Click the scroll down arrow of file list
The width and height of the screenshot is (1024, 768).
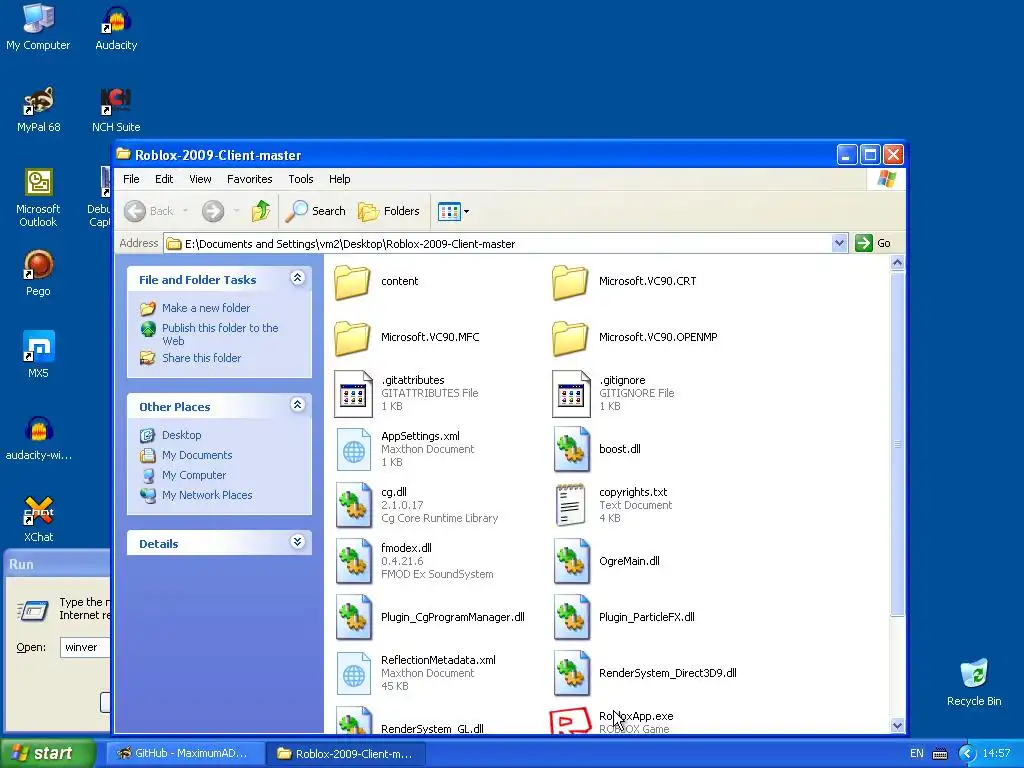[x=897, y=726]
